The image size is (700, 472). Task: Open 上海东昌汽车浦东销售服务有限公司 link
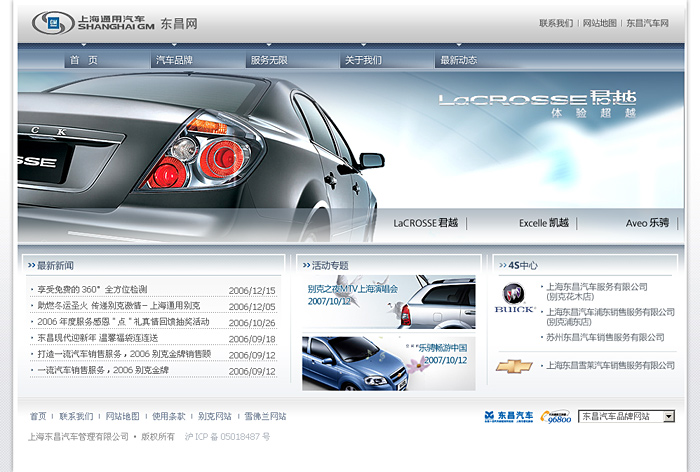[611, 317]
